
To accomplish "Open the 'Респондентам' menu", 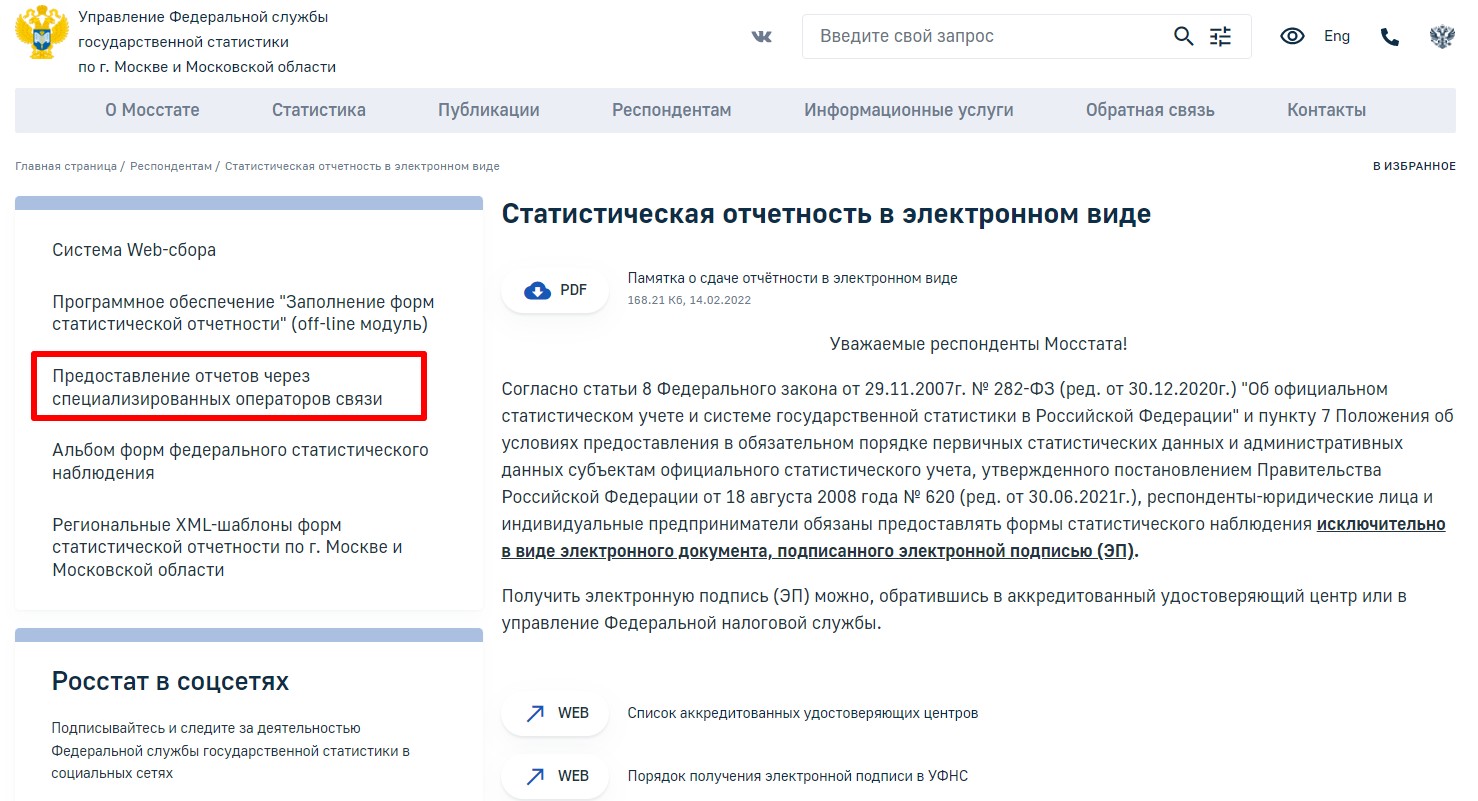I will pyautogui.click(x=672, y=110).
